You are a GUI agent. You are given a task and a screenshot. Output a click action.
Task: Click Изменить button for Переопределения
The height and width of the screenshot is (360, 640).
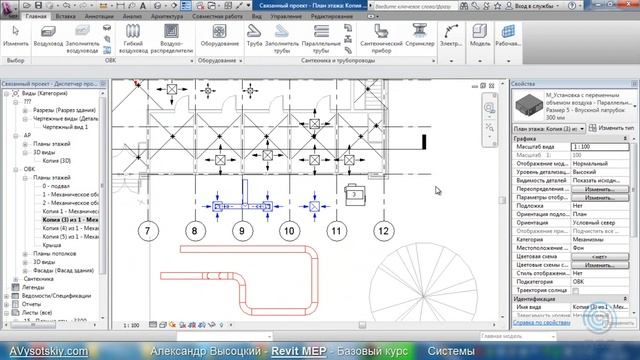coord(600,189)
